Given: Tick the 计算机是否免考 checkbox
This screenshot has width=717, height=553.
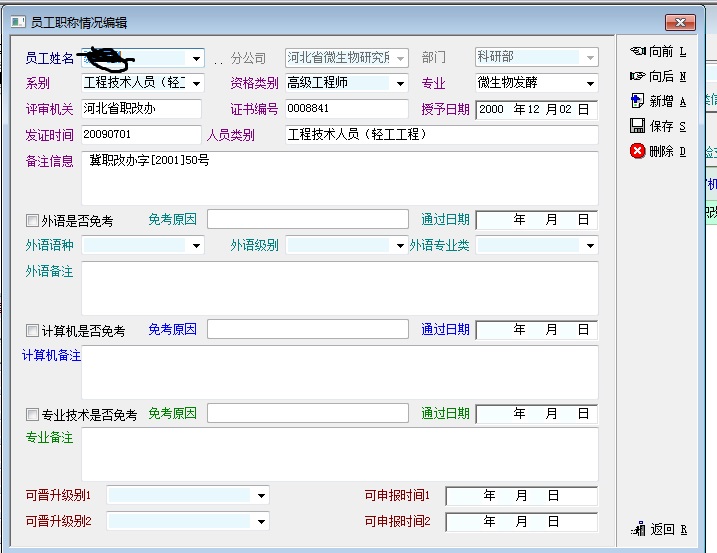Looking at the screenshot, I should (33, 330).
